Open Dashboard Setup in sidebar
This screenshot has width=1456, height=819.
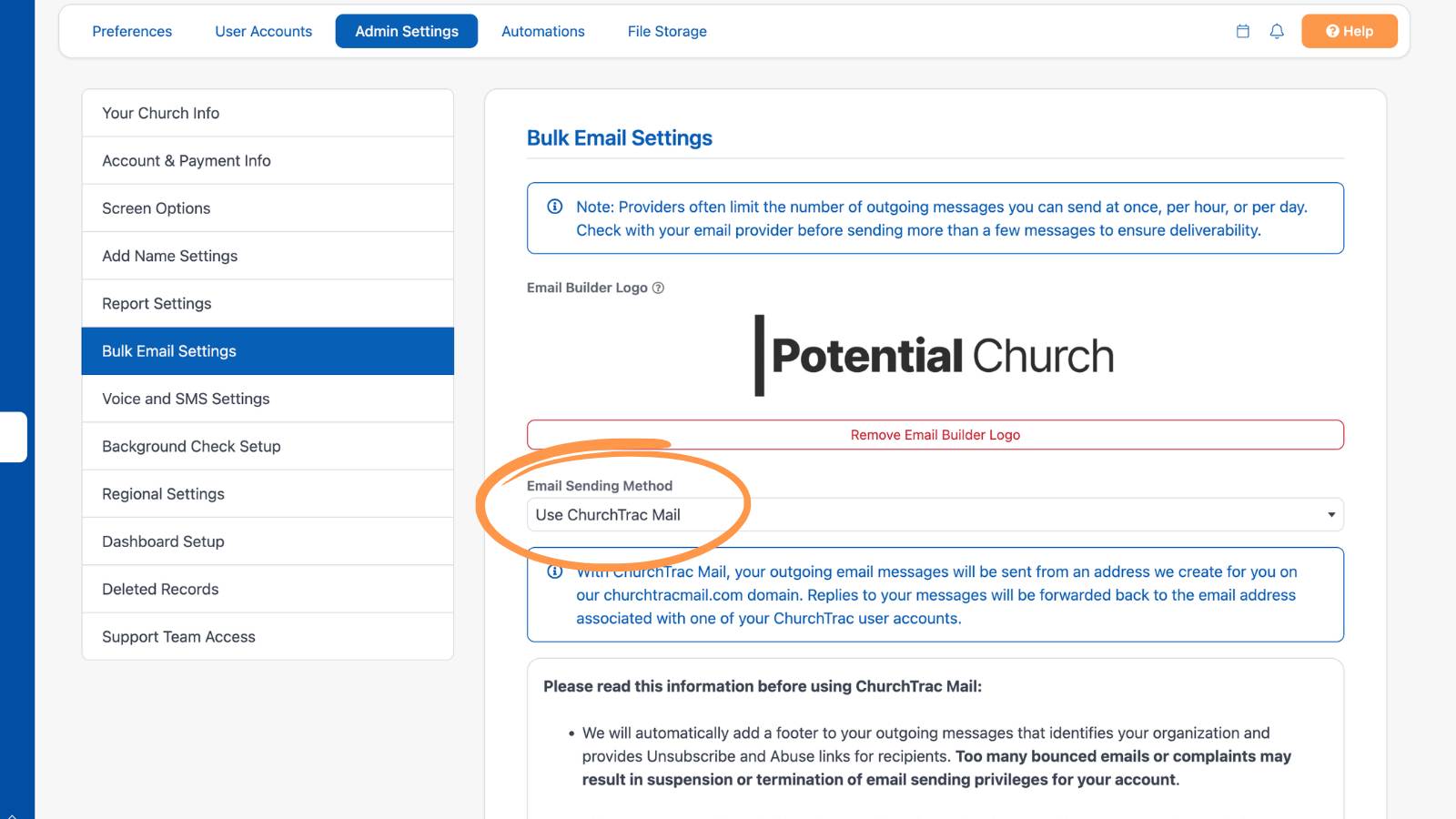(268, 541)
